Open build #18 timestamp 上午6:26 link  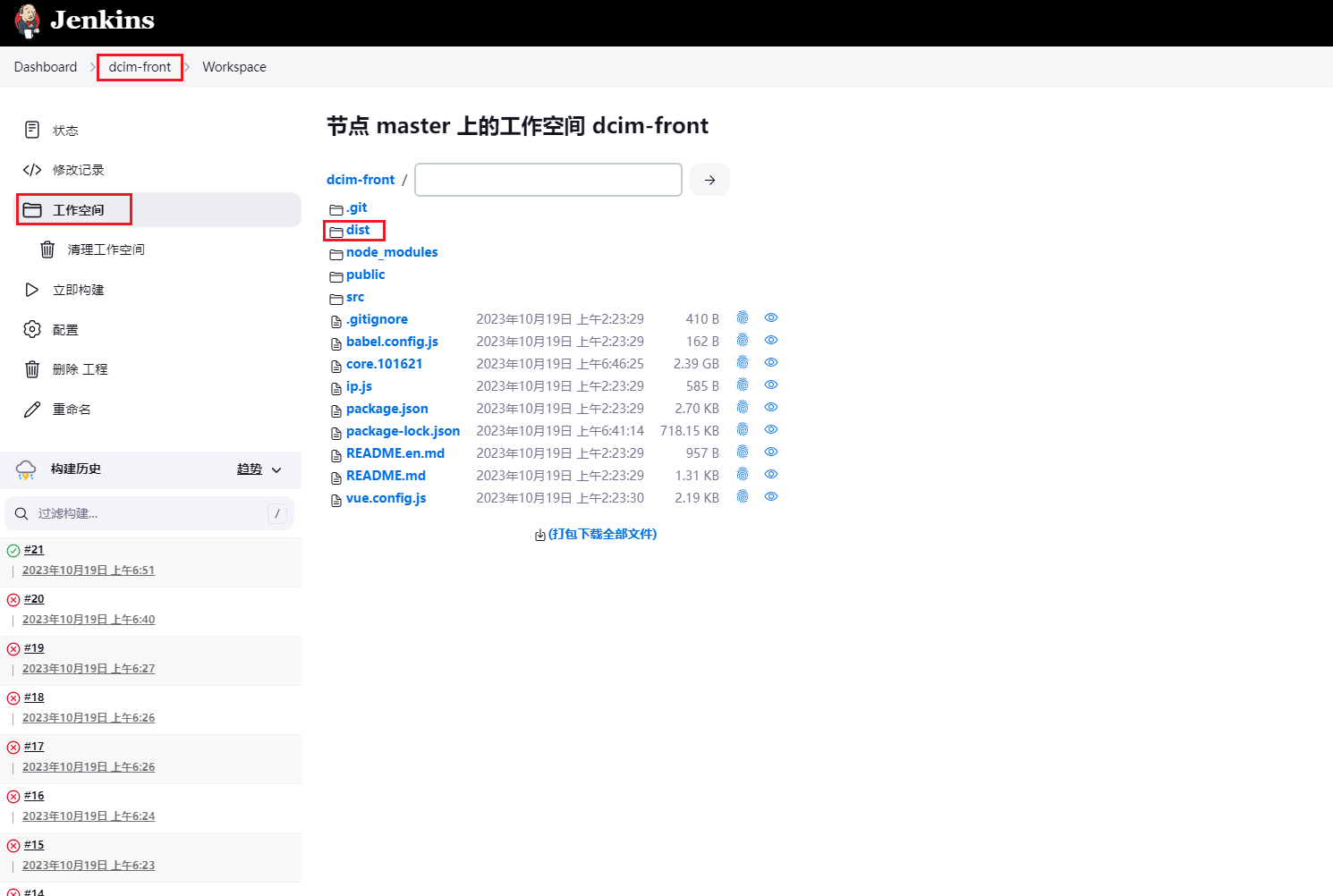(89, 718)
